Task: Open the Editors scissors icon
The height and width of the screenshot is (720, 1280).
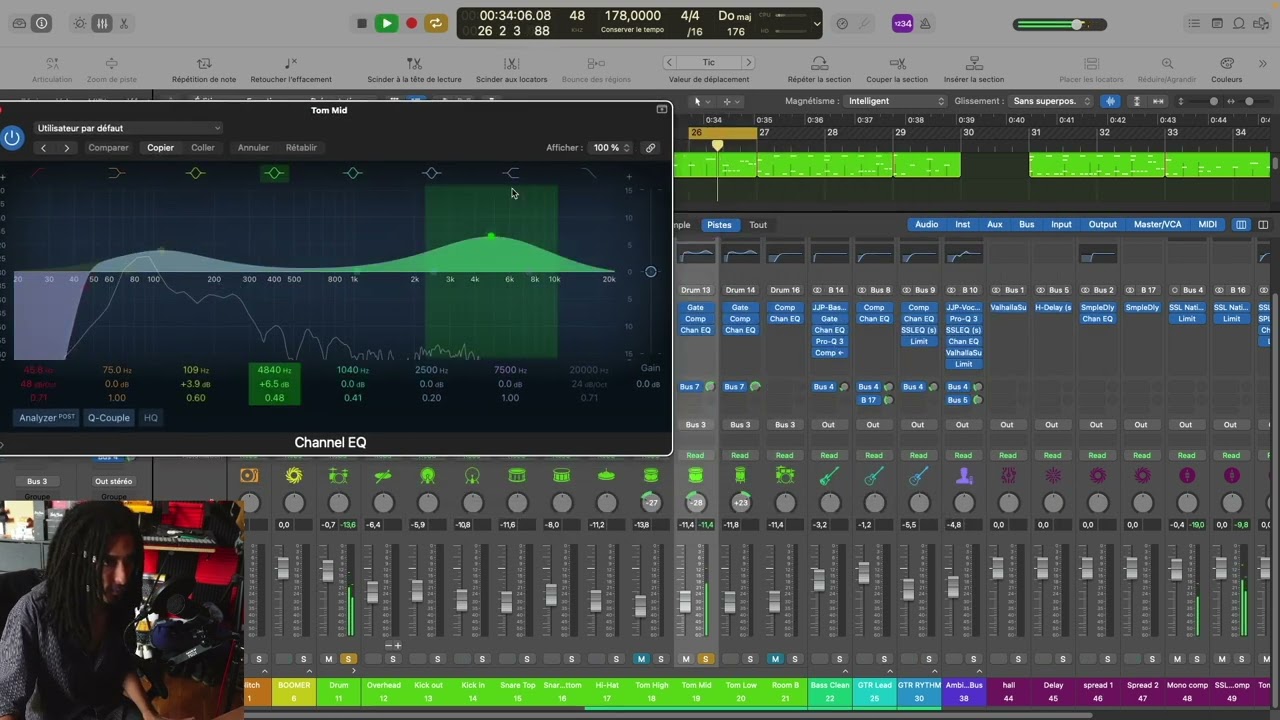Action: 124,23
